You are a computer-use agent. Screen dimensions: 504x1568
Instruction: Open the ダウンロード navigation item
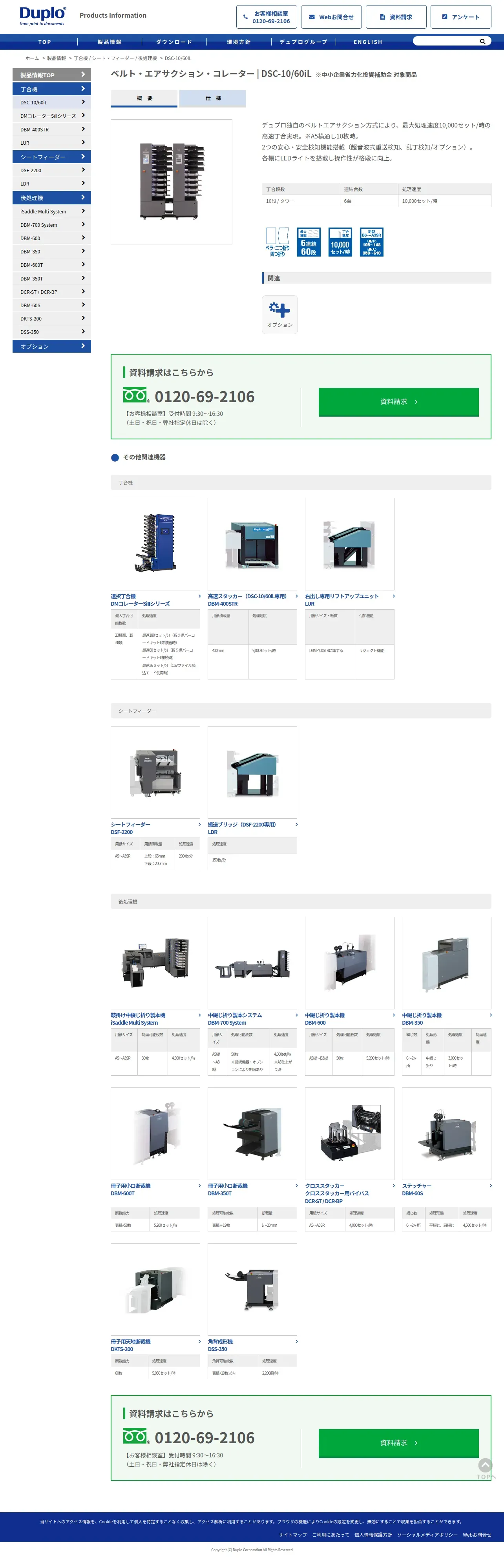point(174,42)
